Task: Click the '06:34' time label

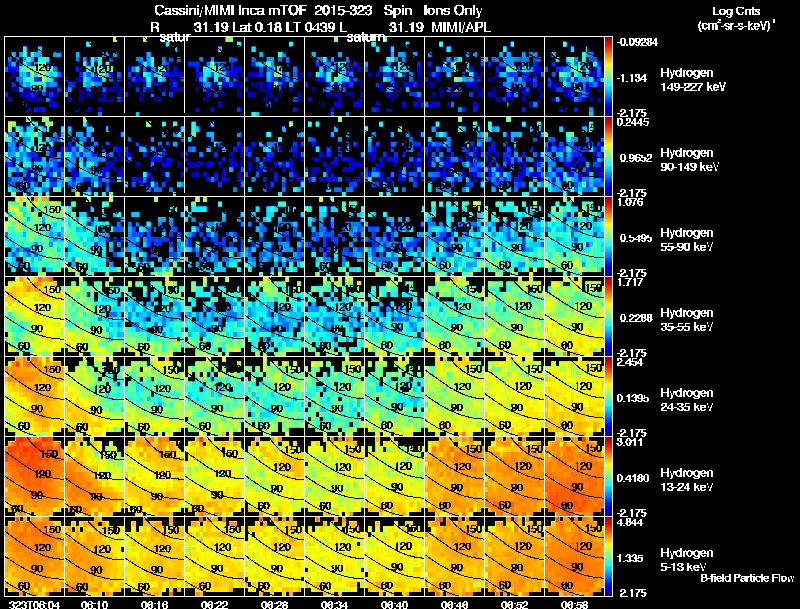Action: 334,604
